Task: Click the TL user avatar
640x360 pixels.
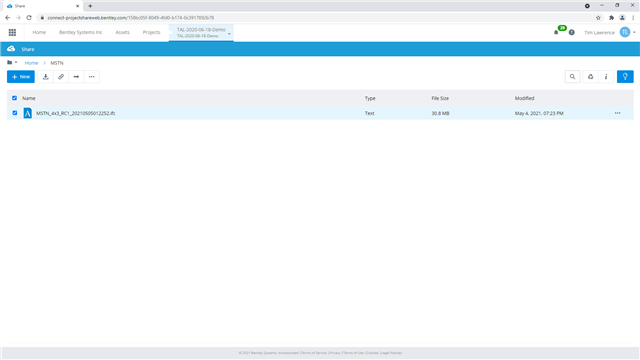Action: click(624, 32)
